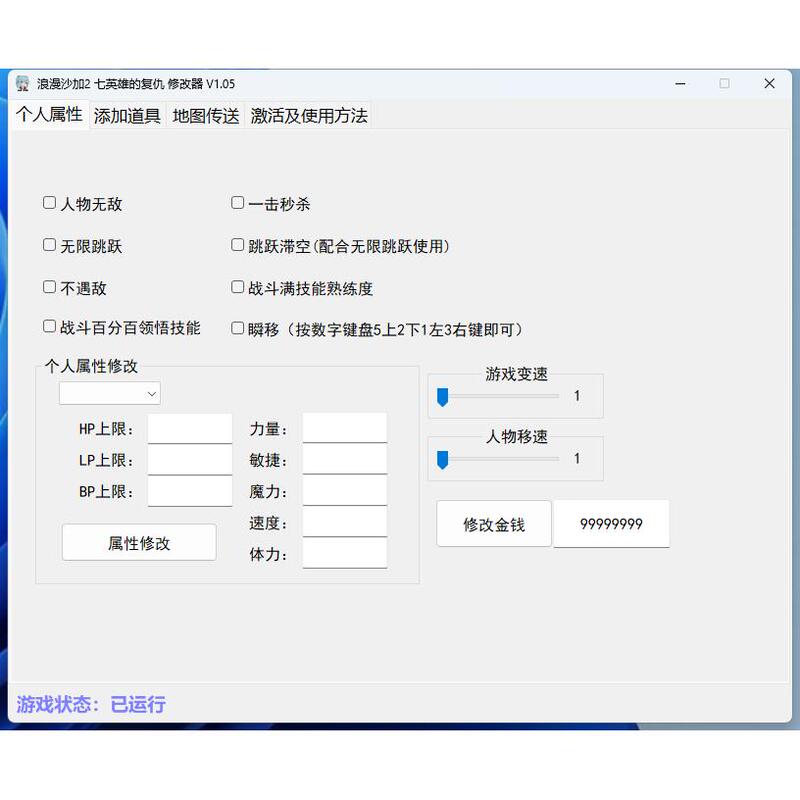Click the 力量 input field
The height and width of the screenshot is (800, 800).
tap(345, 428)
